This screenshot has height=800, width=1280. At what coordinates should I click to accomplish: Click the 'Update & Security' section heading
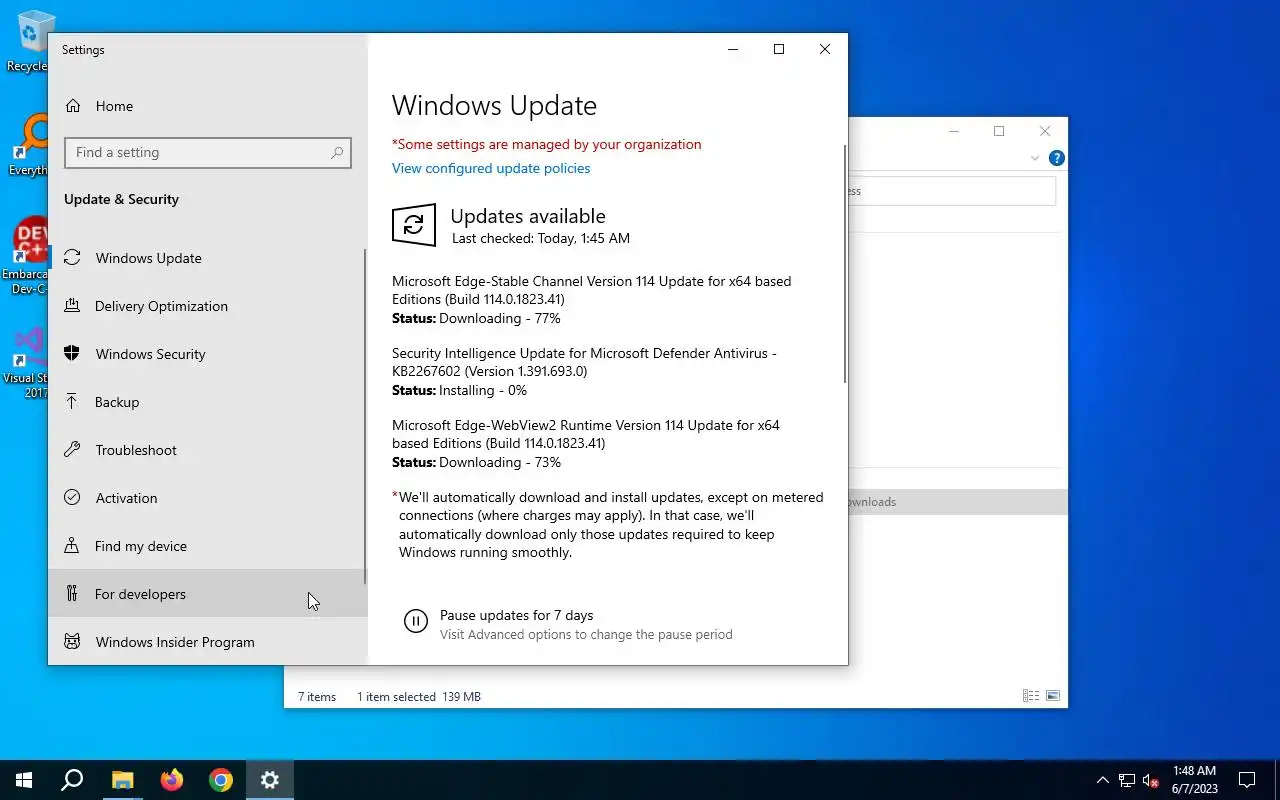[x=121, y=199]
